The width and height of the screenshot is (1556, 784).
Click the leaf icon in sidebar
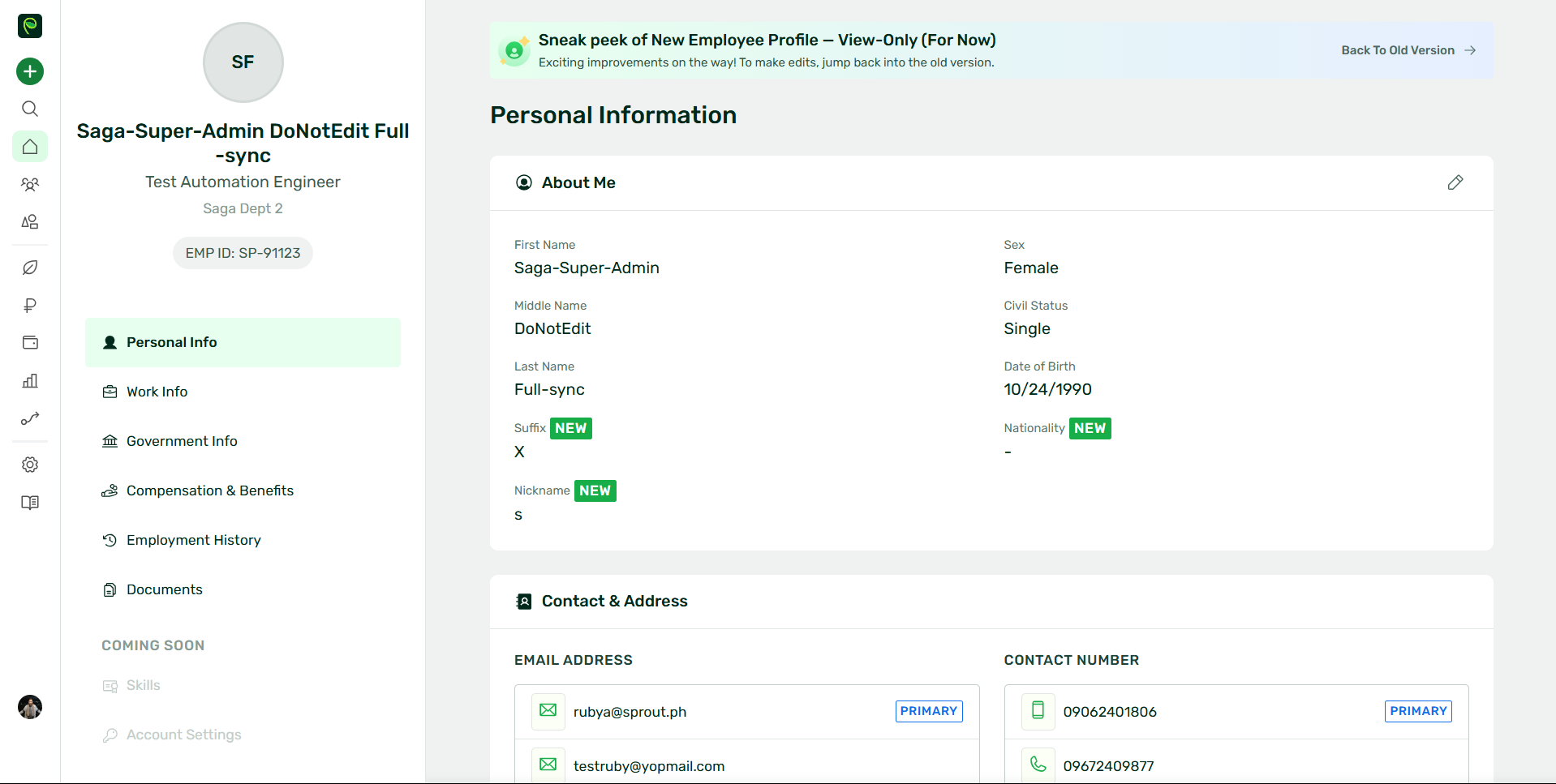point(30,268)
